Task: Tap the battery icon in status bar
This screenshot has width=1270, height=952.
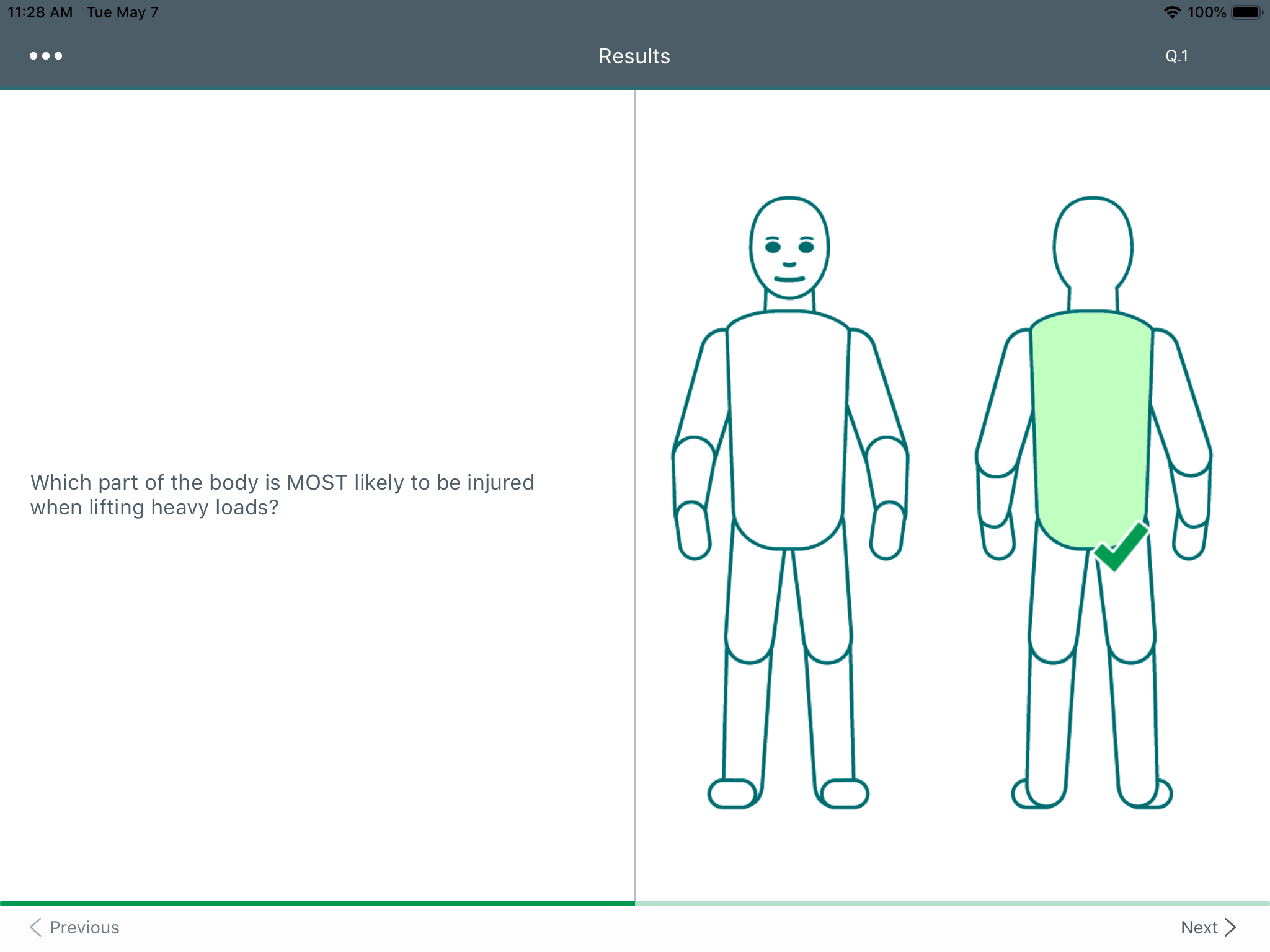Action: point(1246,12)
